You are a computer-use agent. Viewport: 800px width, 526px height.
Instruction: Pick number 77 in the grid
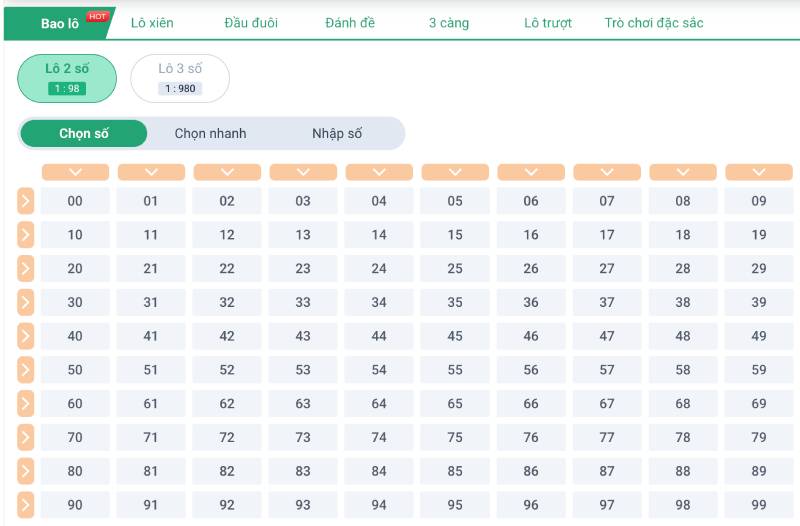click(607, 437)
